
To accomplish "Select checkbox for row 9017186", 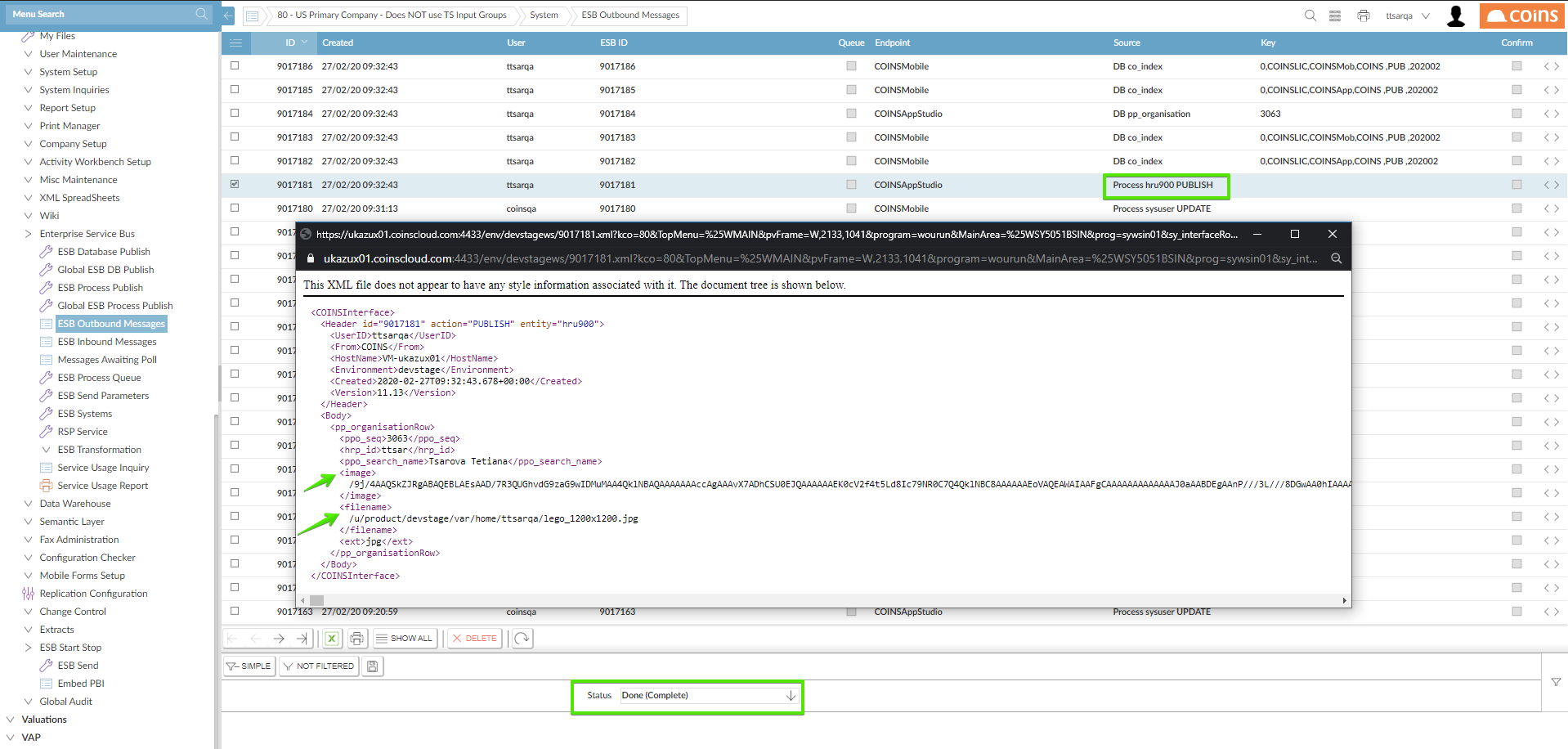I will tap(235, 65).
